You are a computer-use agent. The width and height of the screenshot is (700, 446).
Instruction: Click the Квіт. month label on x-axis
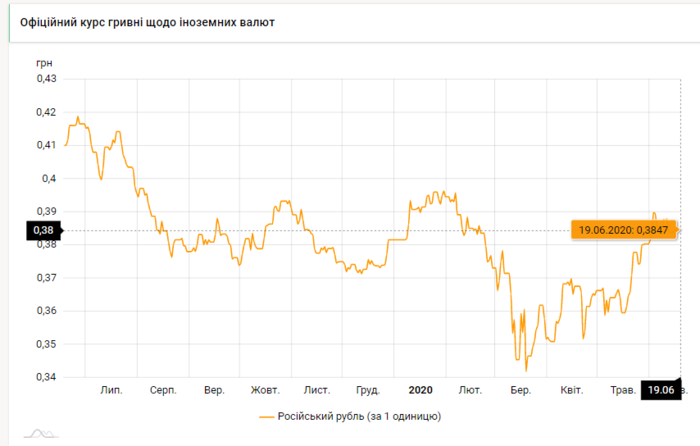571,391
